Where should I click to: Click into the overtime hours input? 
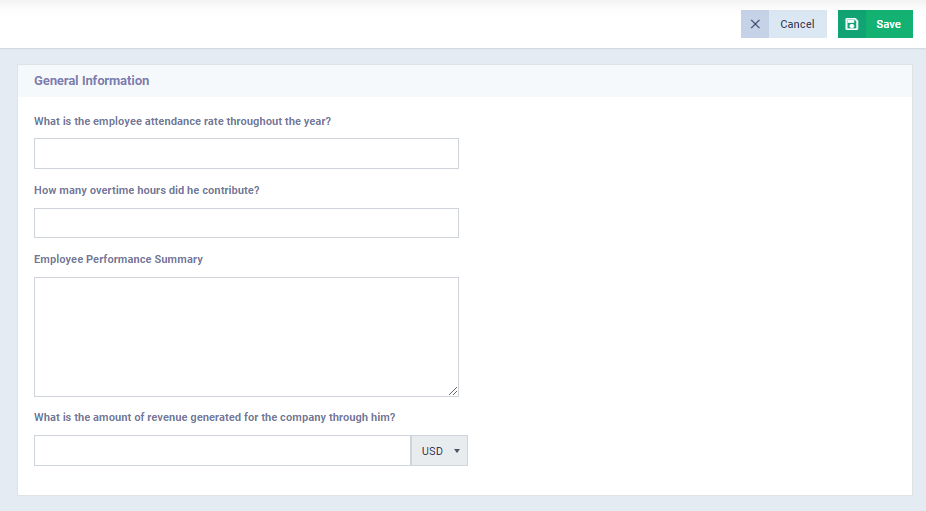pos(246,223)
